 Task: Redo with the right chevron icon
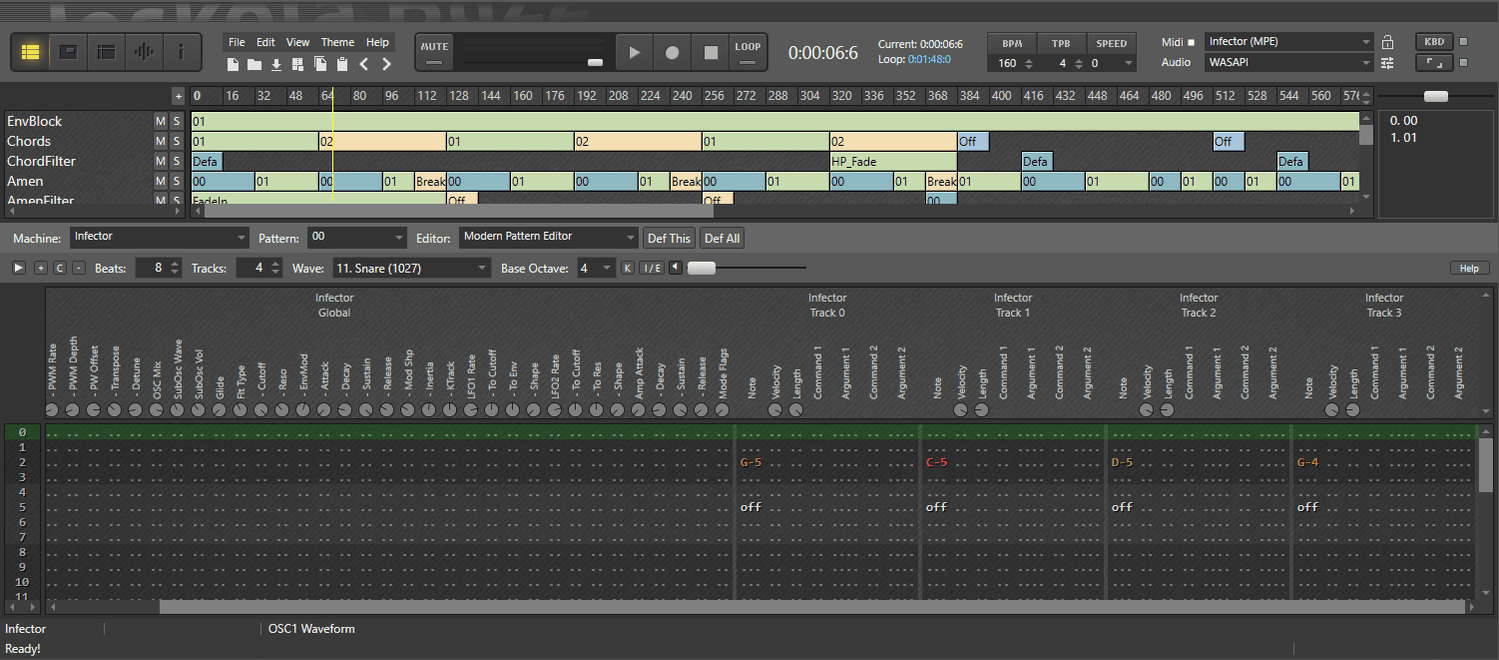pyautogui.click(x=386, y=64)
